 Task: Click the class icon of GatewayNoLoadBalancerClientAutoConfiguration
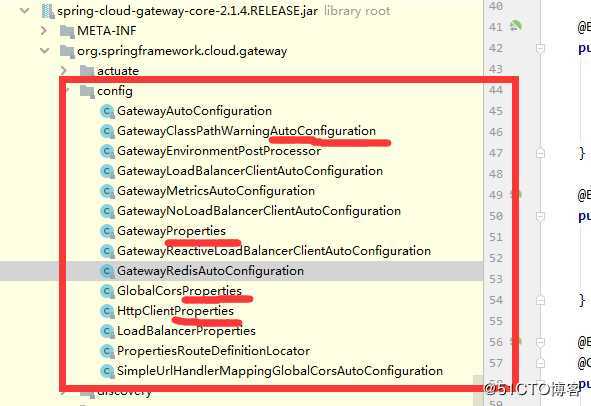107,211
